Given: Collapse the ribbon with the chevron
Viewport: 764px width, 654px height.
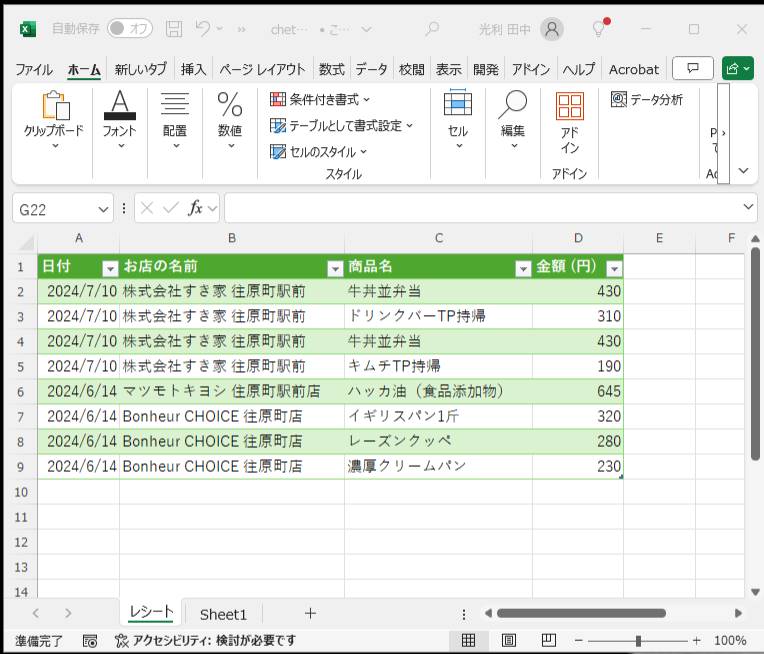Looking at the screenshot, I should click(744, 171).
